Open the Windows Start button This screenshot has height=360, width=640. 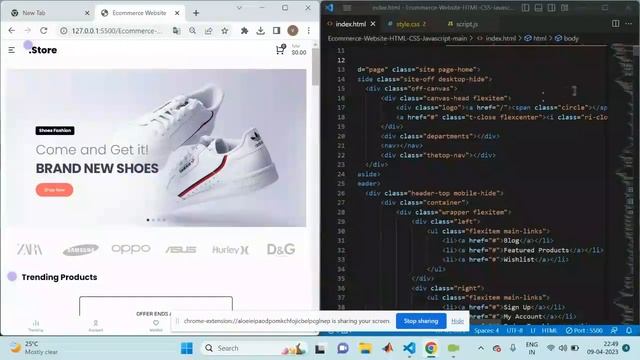point(187,348)
